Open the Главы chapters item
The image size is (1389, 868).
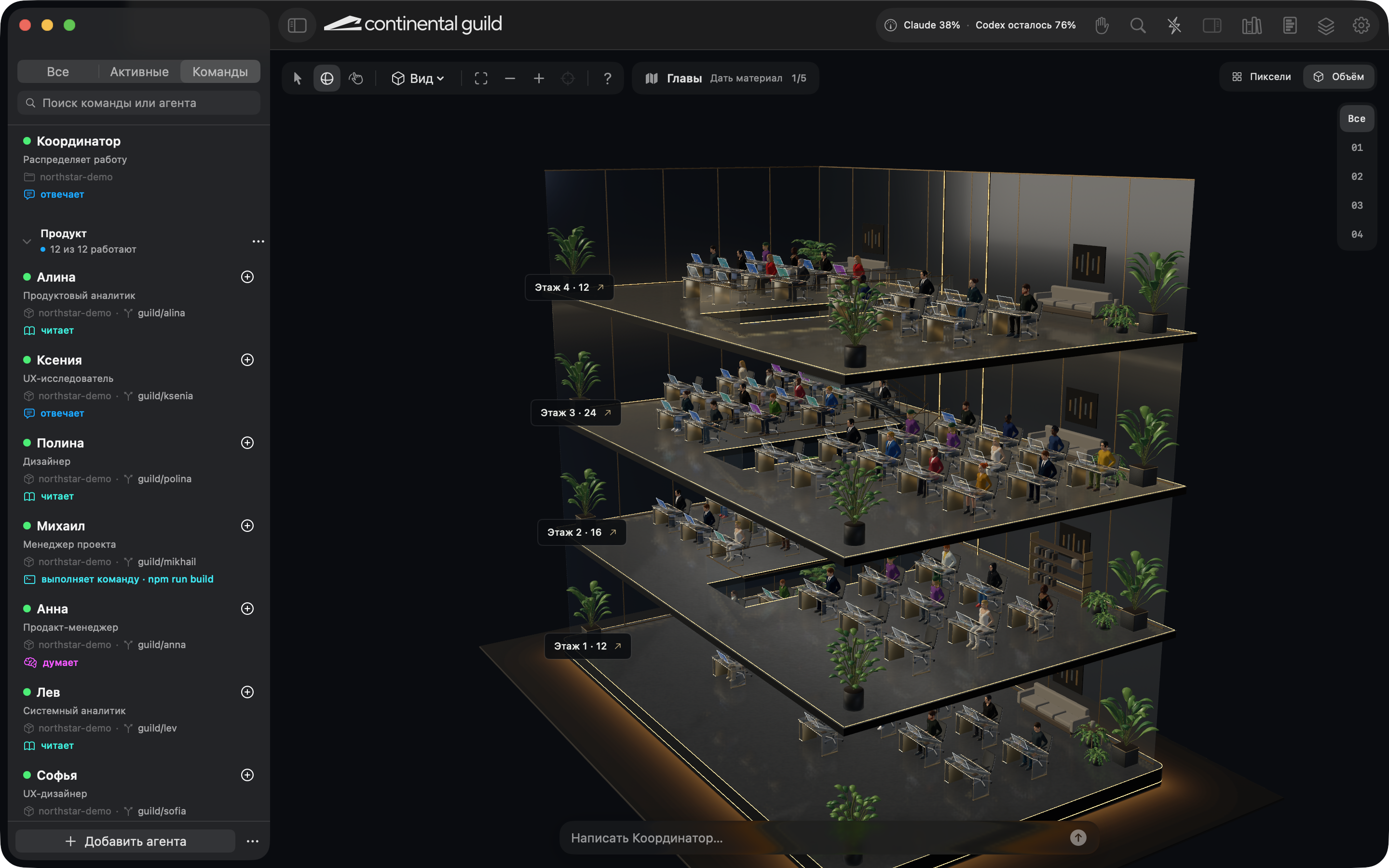pos(725,78)
